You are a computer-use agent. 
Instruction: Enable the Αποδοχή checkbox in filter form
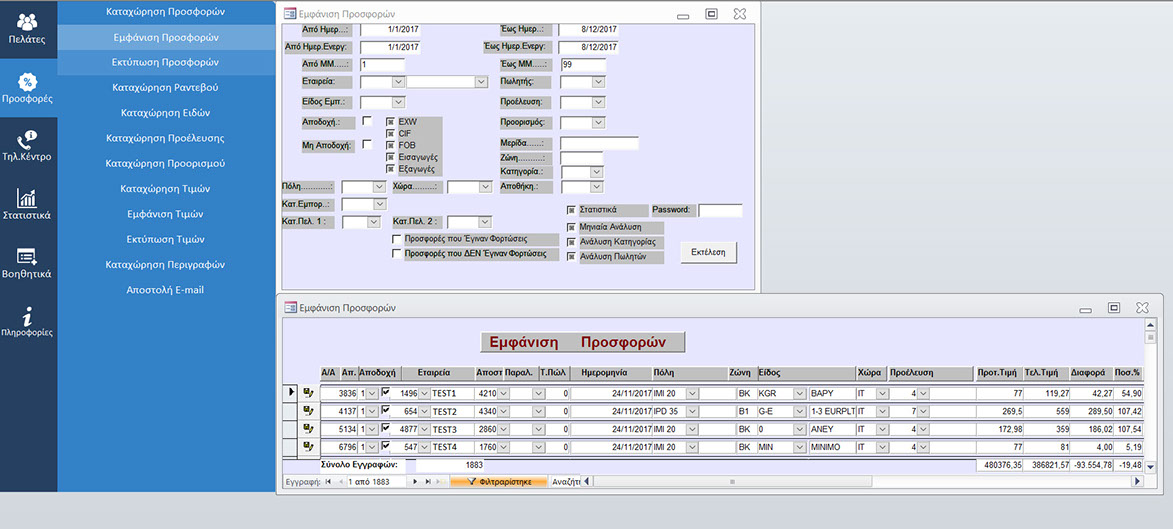pyautogui.click(x=367, y=121)
